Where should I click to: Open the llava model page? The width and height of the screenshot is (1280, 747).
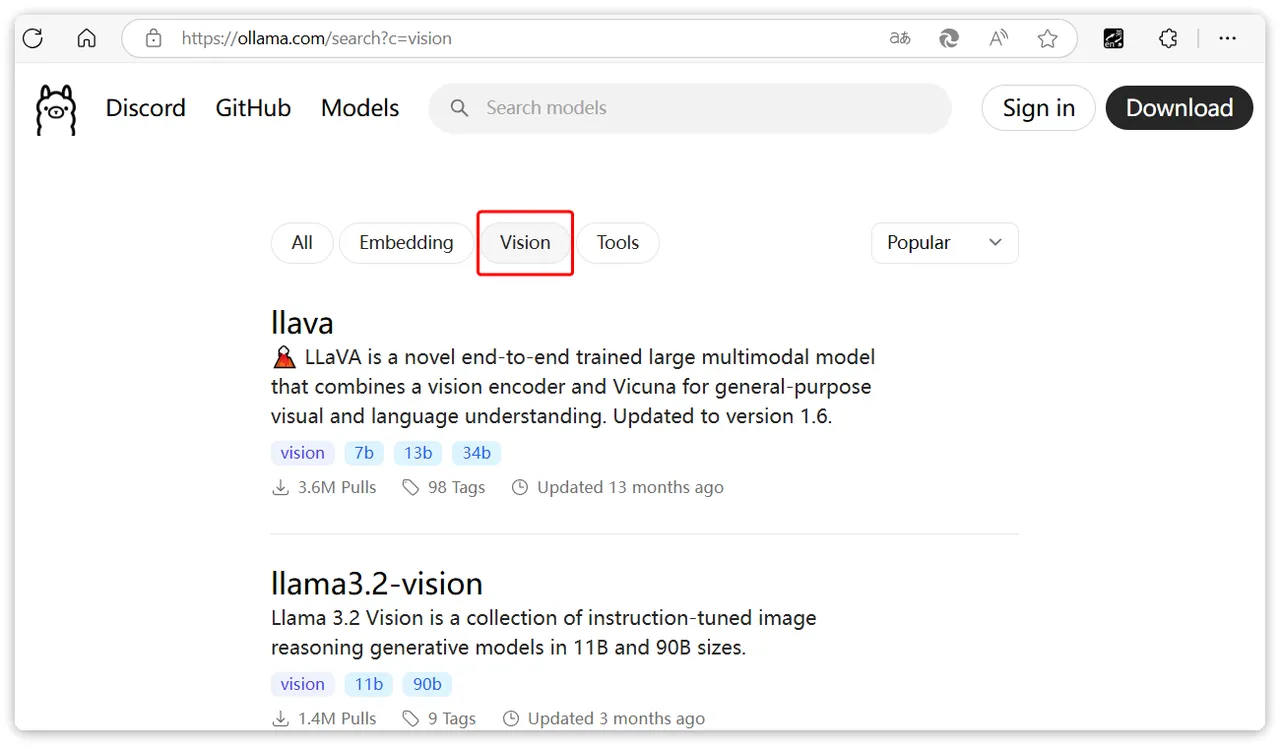302,323
